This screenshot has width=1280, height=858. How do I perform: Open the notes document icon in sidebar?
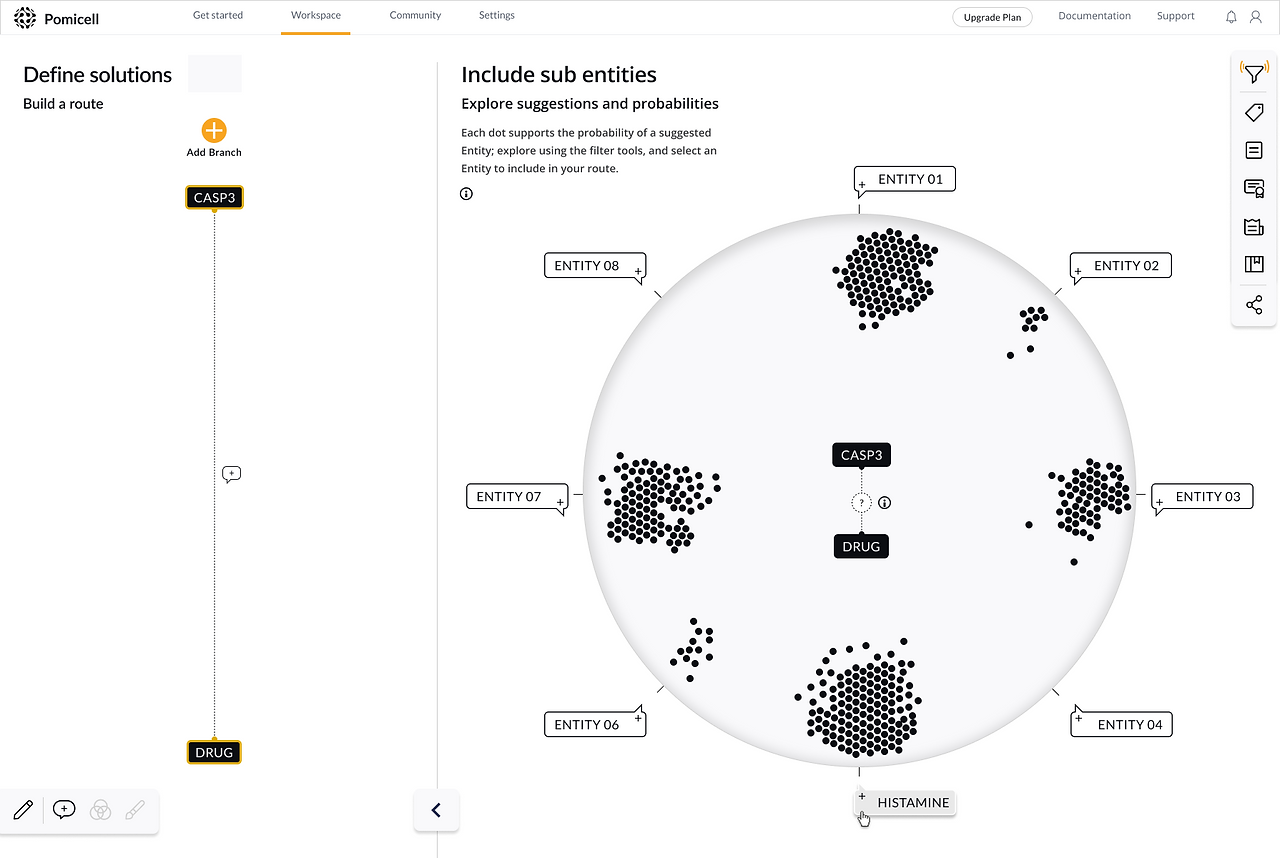(1254, 150)
